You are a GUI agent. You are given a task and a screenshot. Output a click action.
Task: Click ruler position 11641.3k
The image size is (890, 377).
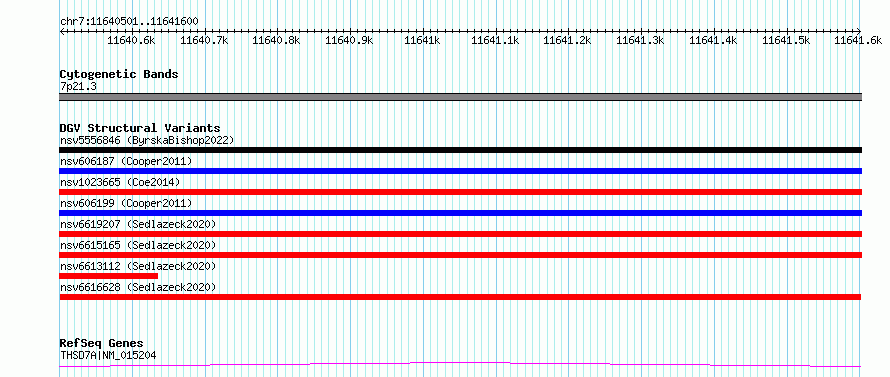click(x=640, y=40)
